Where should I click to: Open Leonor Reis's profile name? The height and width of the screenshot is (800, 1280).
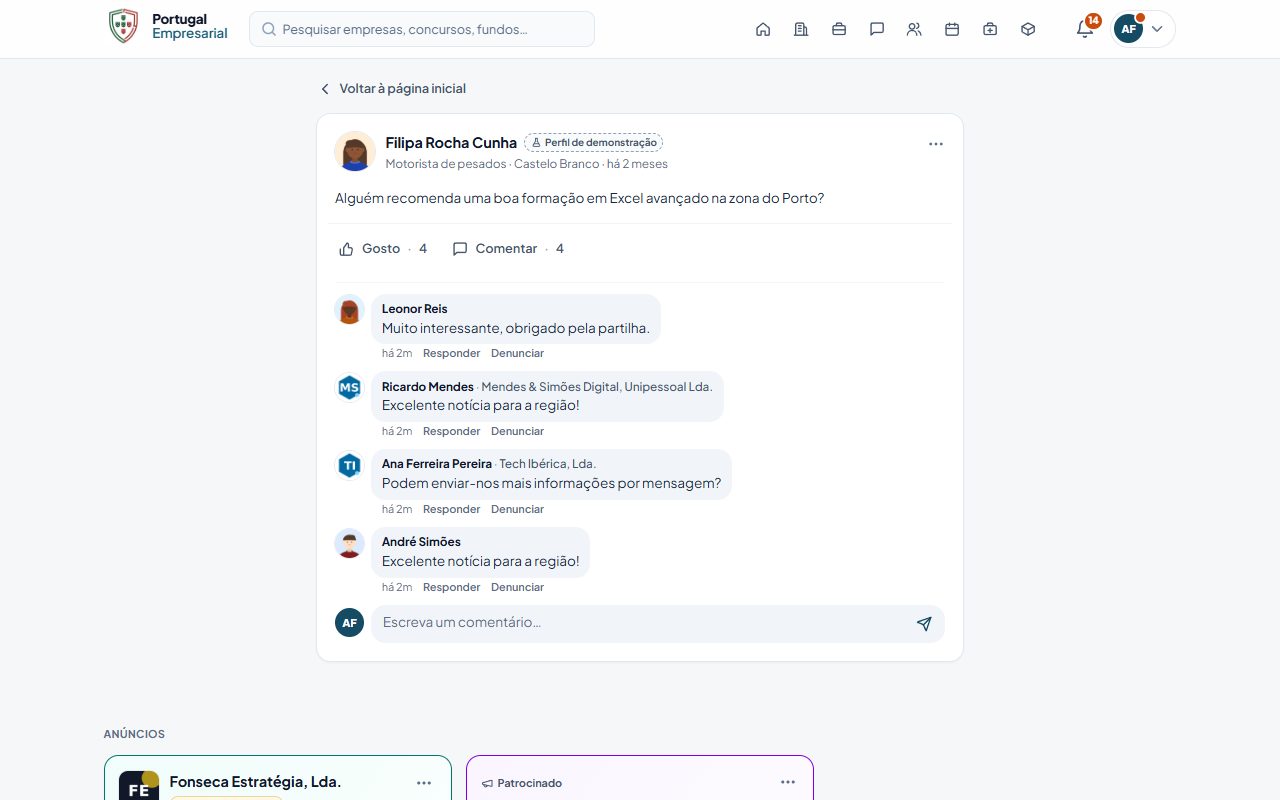(x=414, y=309)
